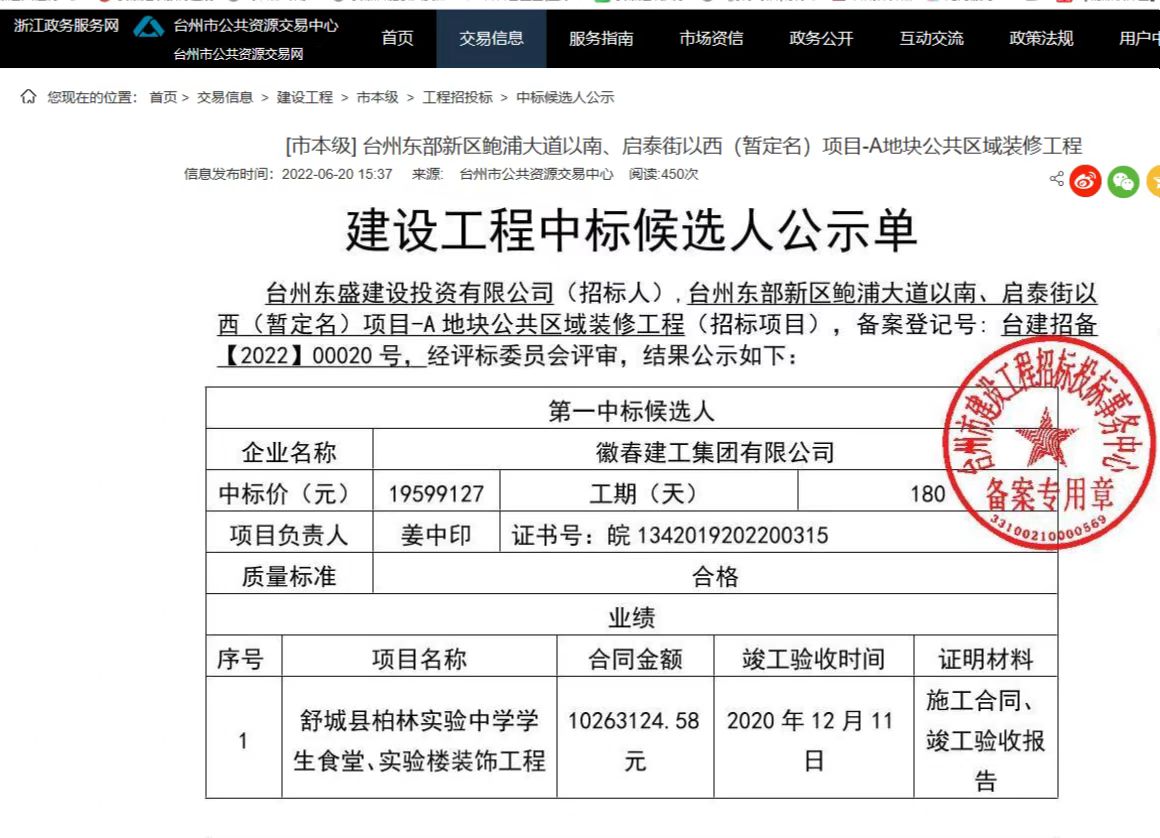The image size is (1160, 838).
Task: Switch to the 政务公开 navigation item
Action: click(821, 38)
